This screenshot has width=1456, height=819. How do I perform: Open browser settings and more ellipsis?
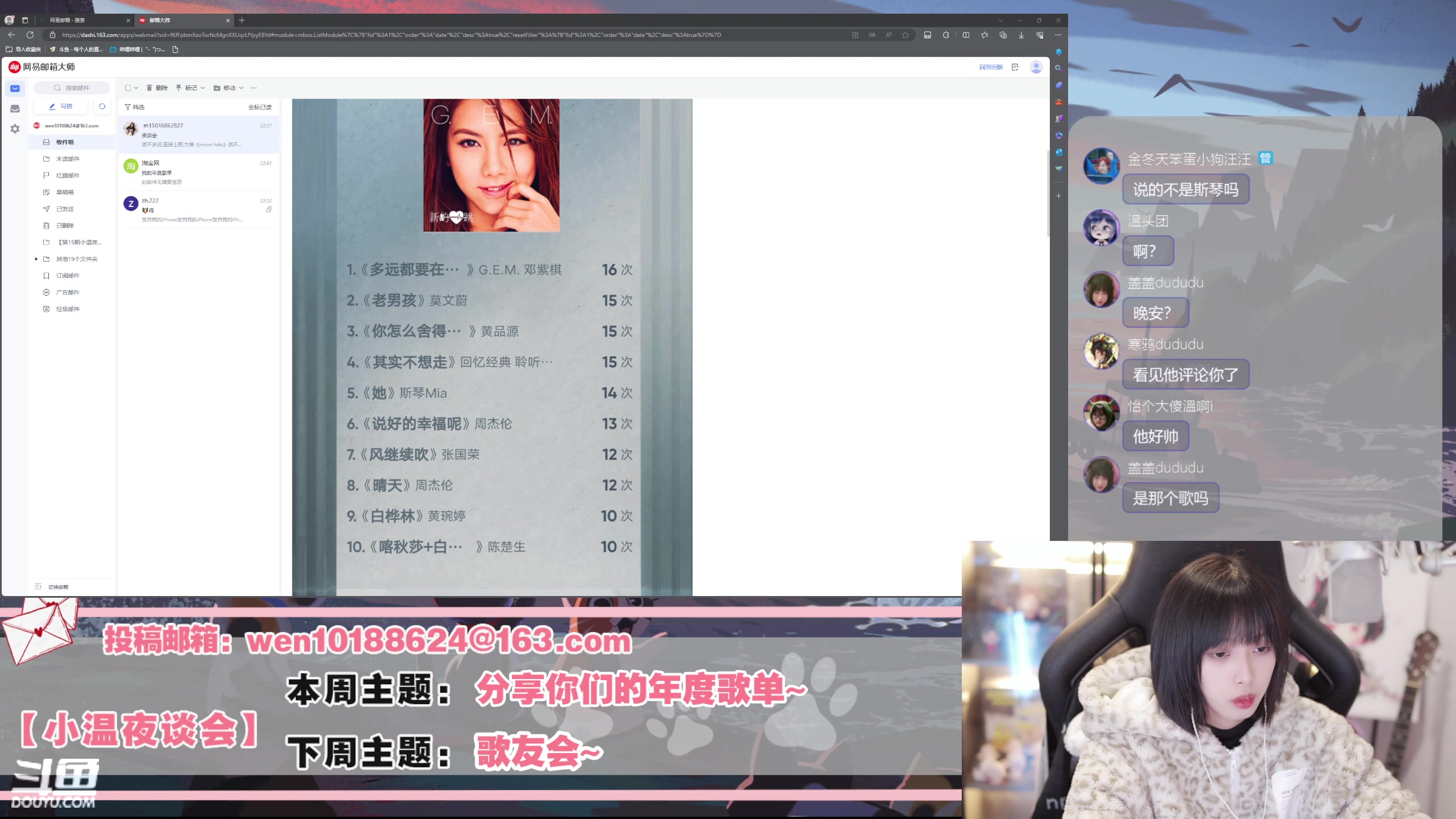[x=1058, y=35]
